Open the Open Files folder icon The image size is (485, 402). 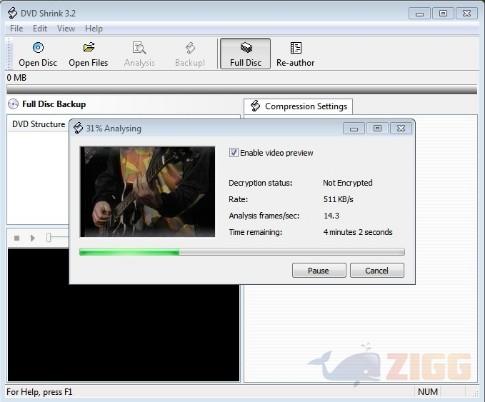coord(89,47)
